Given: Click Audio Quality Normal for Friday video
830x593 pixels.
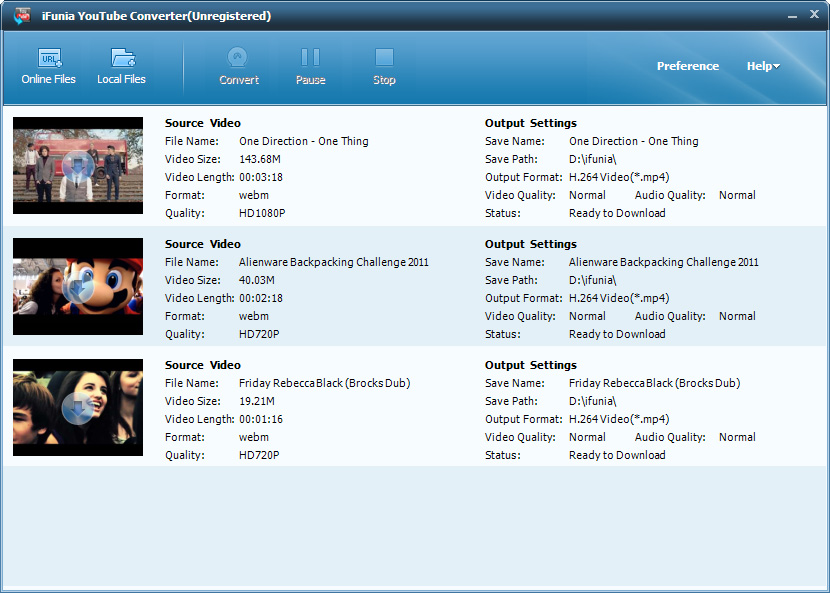Looking at the screenshot, I should pyautogui.click(x=737, y=437).
